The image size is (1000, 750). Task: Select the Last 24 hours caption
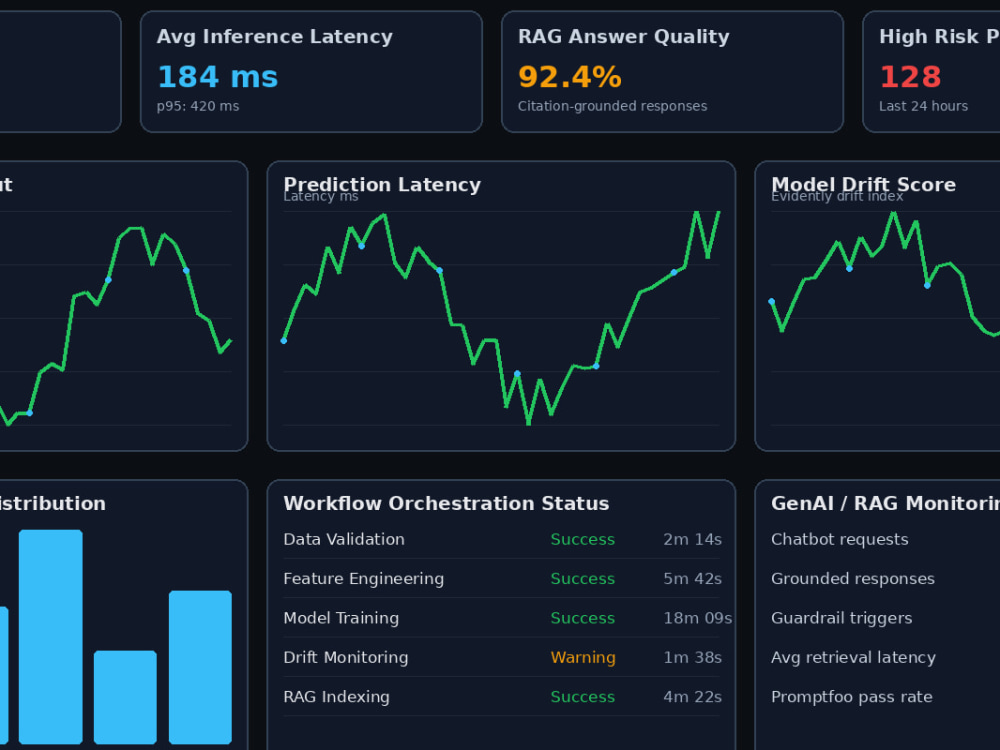923,106
